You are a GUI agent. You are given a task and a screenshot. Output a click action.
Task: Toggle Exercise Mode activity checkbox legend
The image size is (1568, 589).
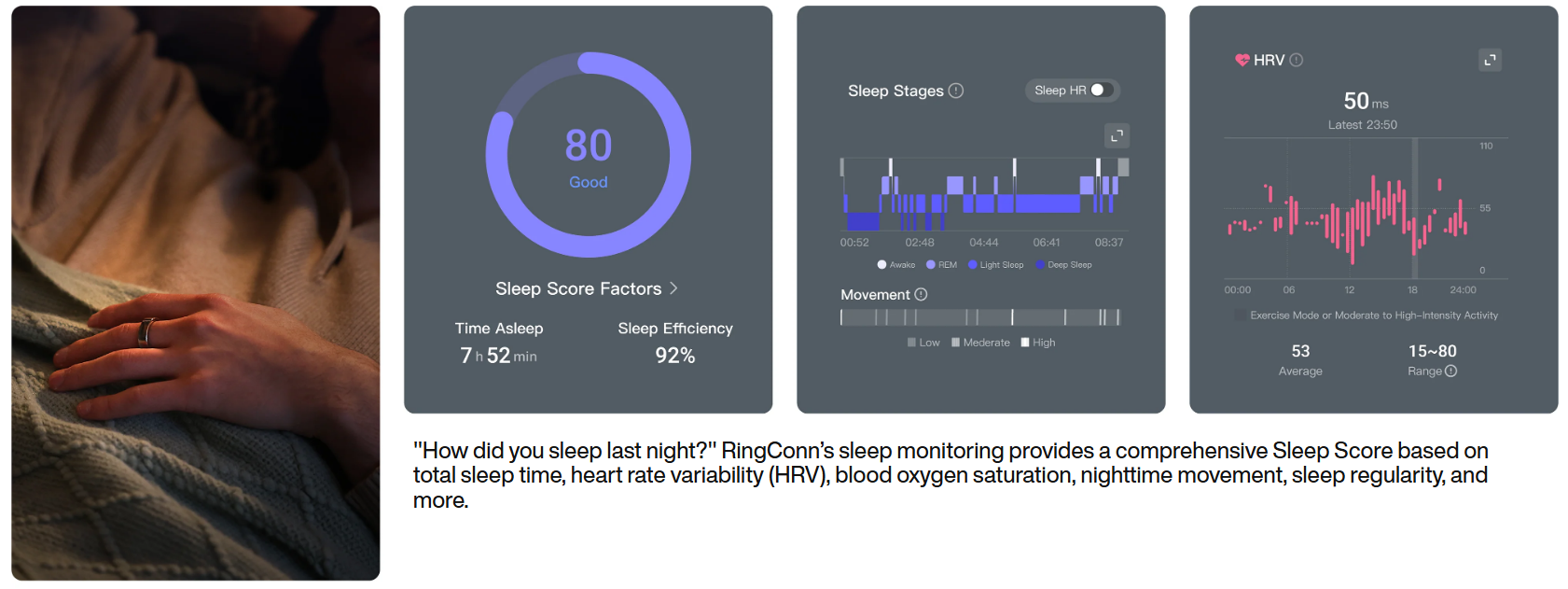1239,316
